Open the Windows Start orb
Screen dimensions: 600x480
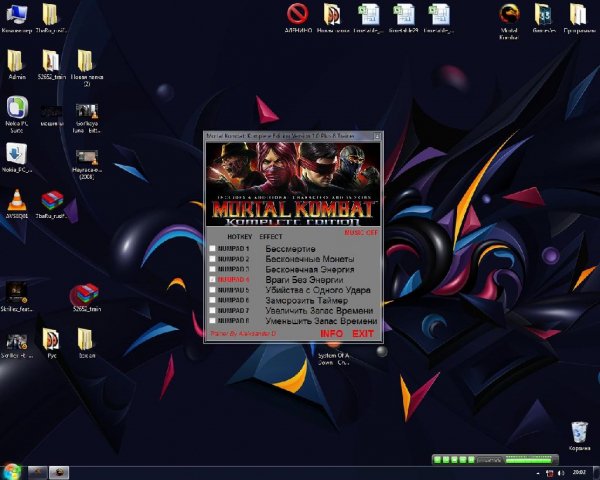pos(12,472)
